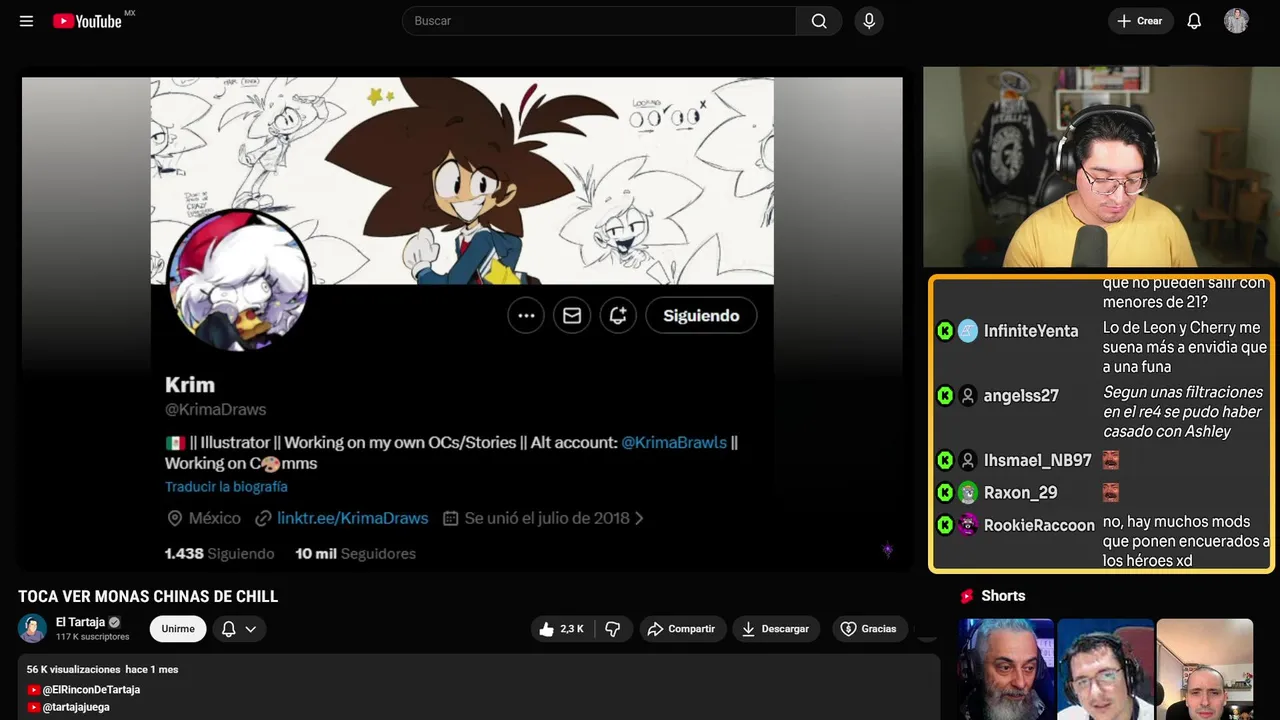Viewport: 1280px width, 720px height.
Task: Open the rightmost Shorts thumbnail
Action: [x=1204, y=669]
